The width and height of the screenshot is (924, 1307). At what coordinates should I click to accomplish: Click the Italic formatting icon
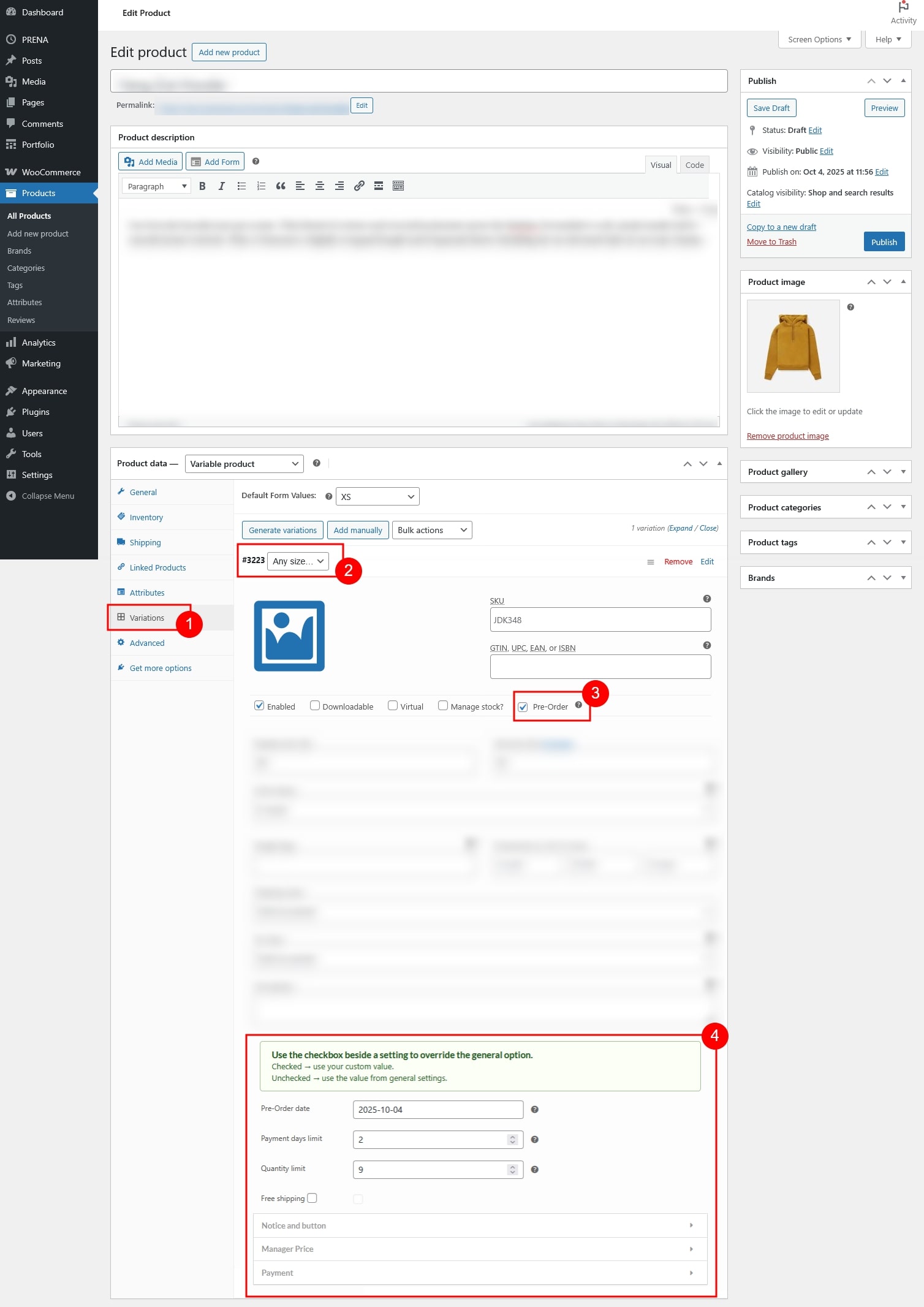click(222, 186)
